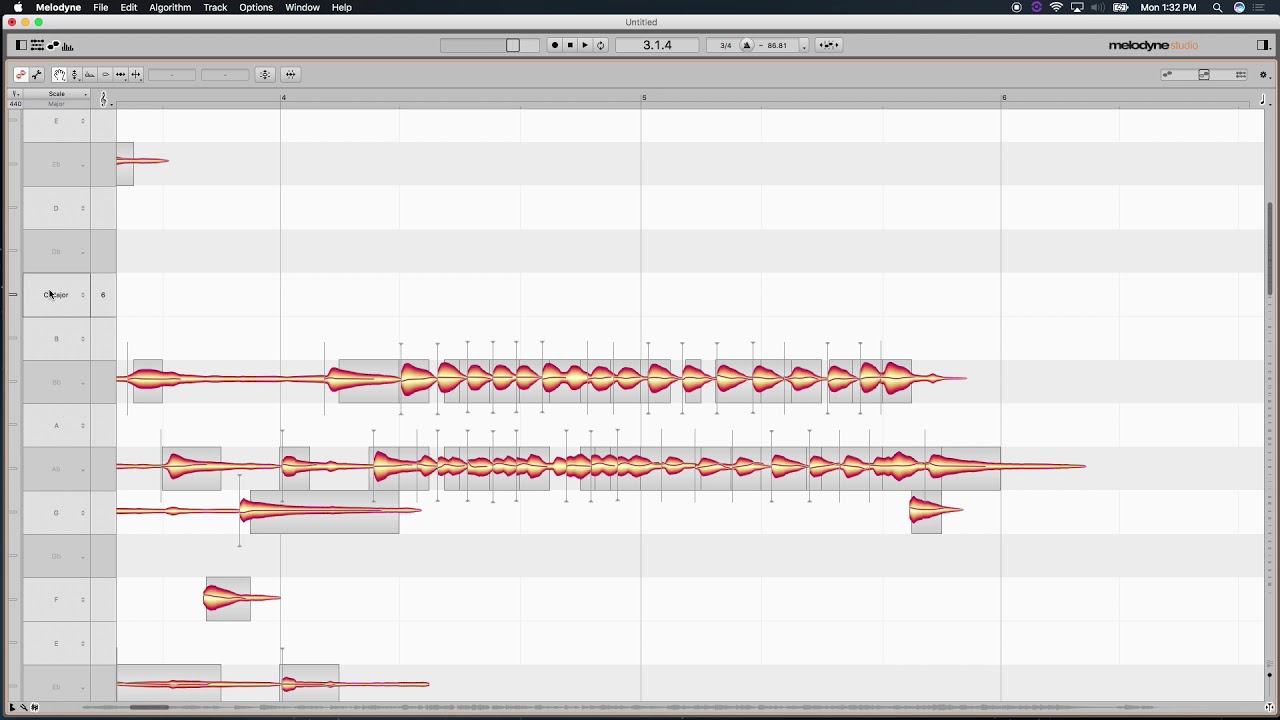The image size is (1280, 720).
Task: Open the tempo options dropdown arrow
Action: pos(804,46)
